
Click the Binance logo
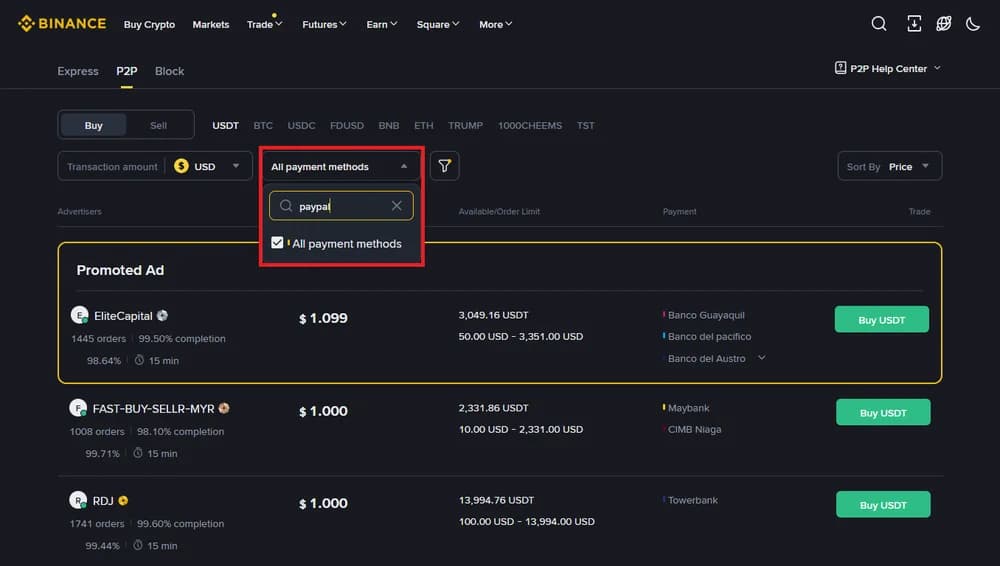[x=62, y=24]
